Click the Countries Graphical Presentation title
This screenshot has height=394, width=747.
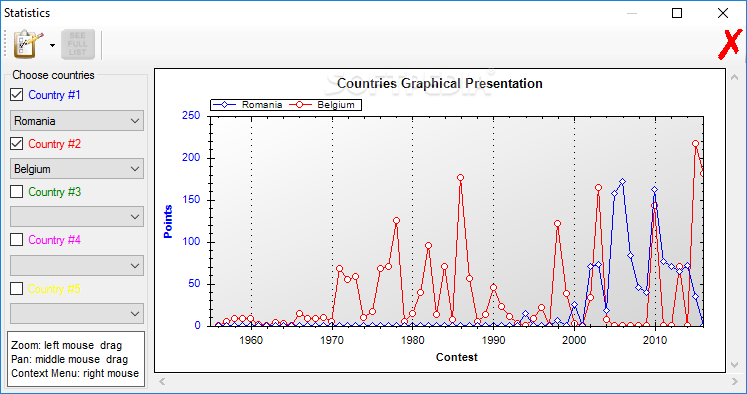(440, 83)
